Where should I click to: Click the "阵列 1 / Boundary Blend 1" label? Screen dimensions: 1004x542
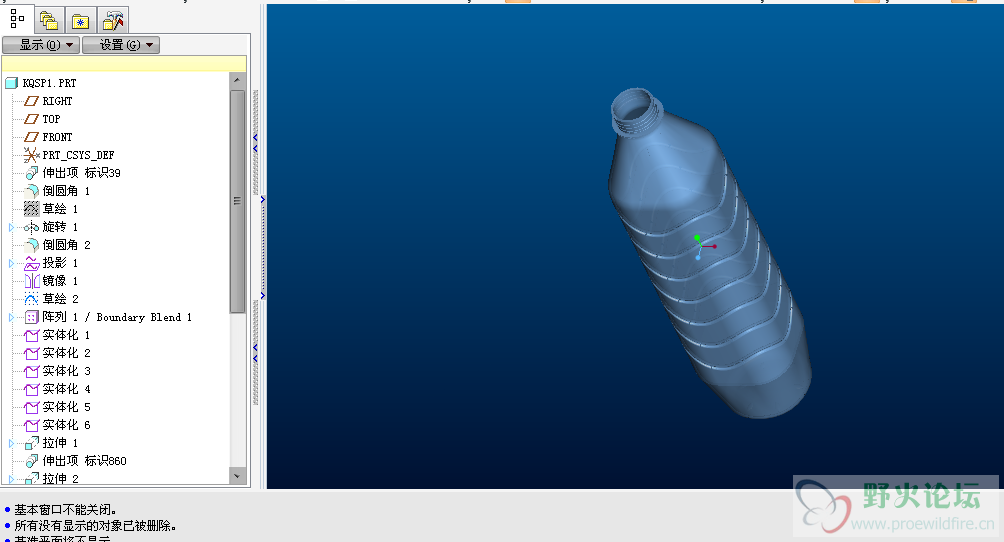[117, 317]
